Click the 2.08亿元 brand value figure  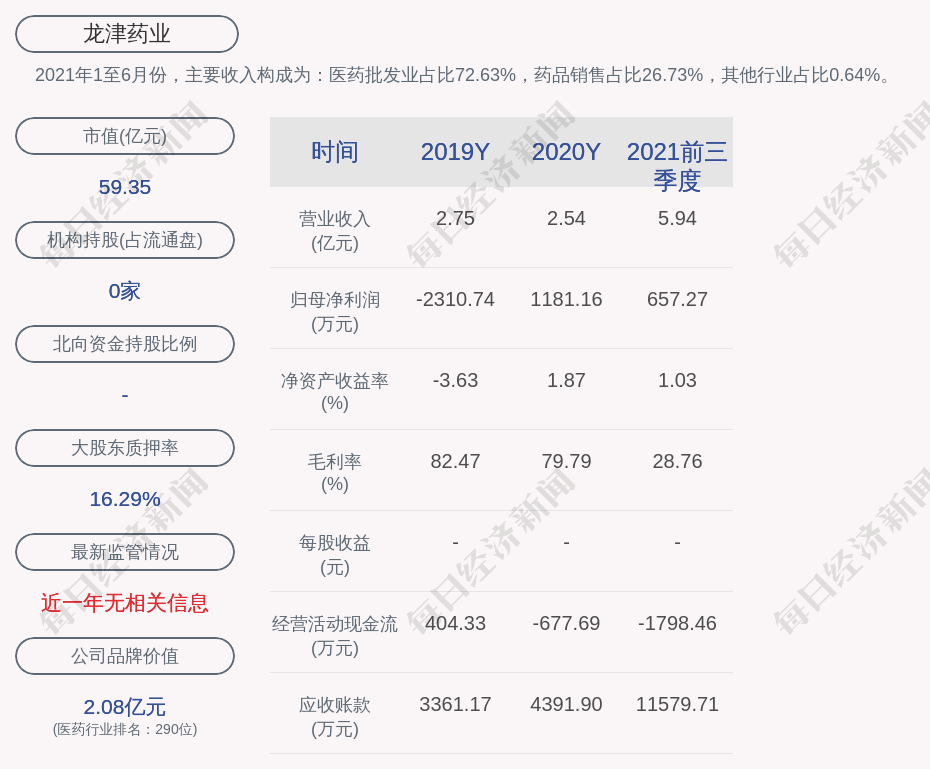point(125,707)
